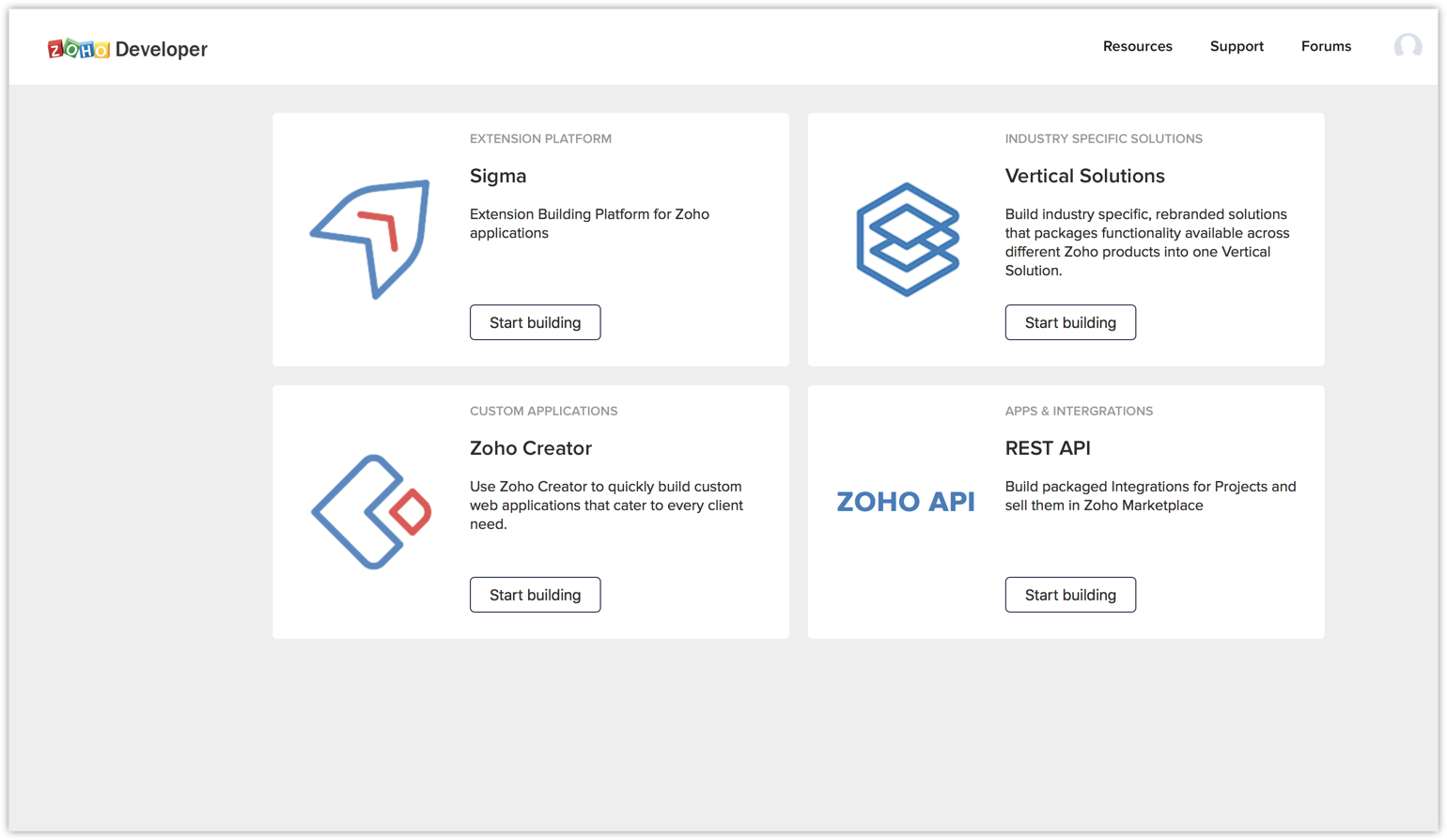
Task: Click the 'Use Zoho Creator to quickly' description
Action: click(x=606, y=506)
